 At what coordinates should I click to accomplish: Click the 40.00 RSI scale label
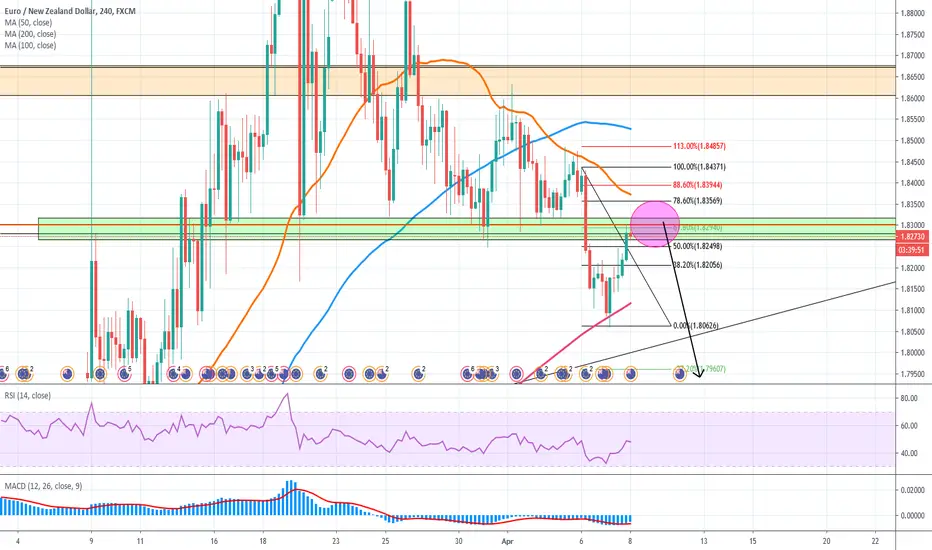click(x=909, y=453)
